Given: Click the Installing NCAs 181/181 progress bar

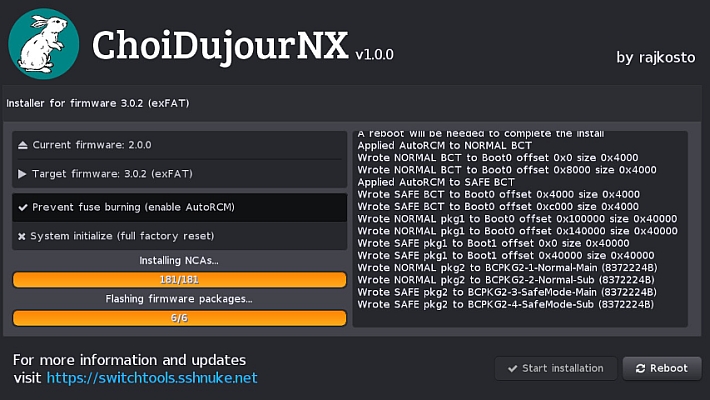Looking at the screenshot, I should click(x=179, y=280).
